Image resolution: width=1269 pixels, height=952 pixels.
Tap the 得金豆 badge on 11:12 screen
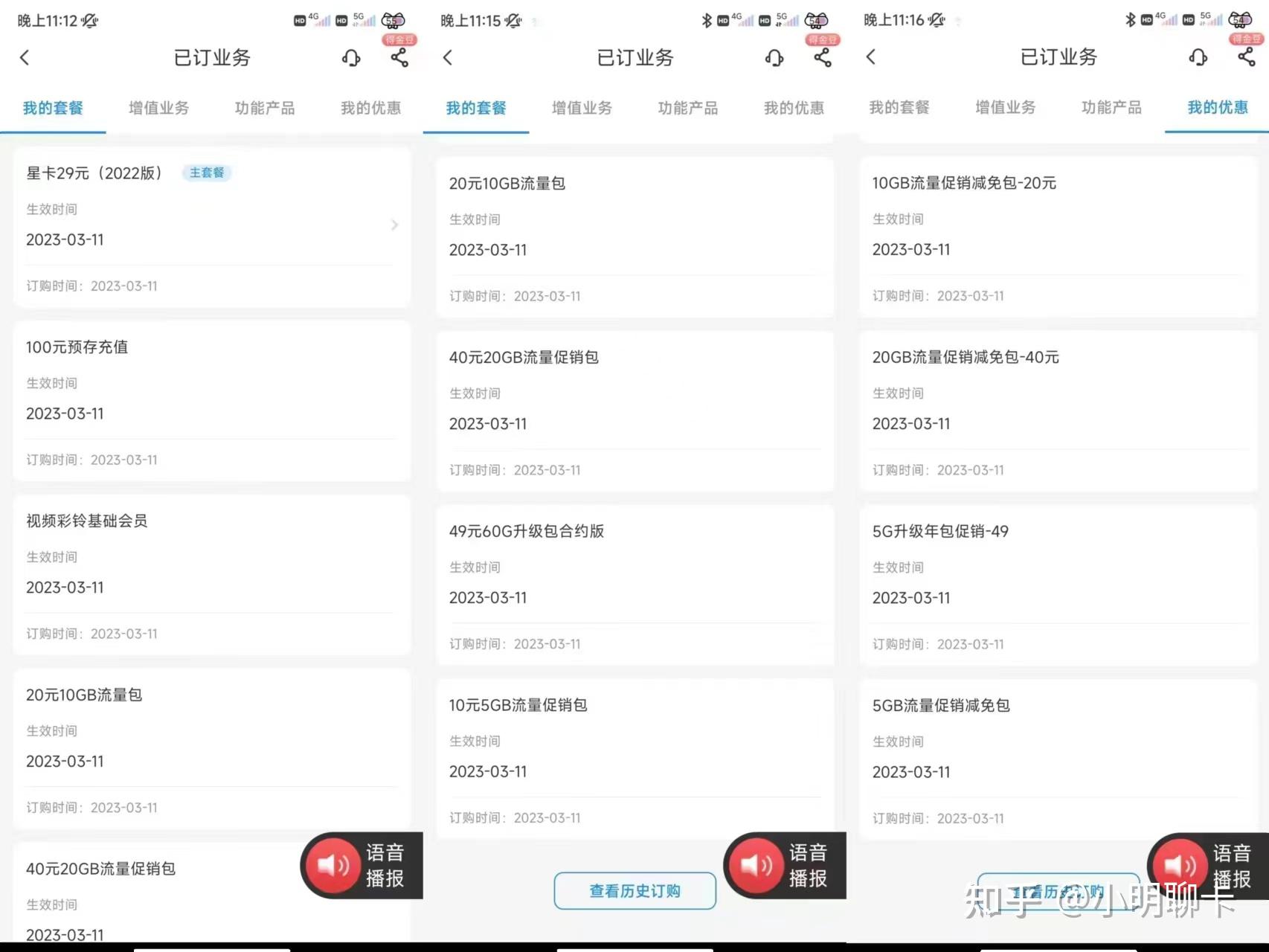click(x=400, y=39)
